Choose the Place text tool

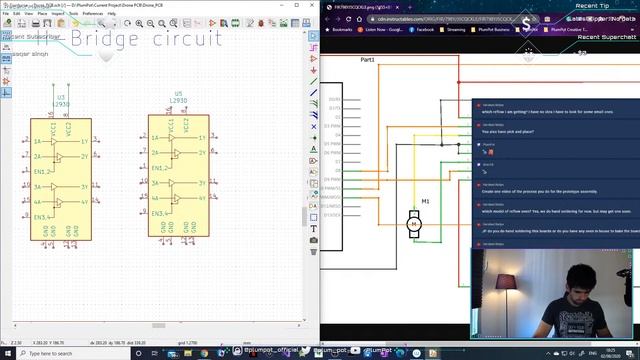coord(313,229)
